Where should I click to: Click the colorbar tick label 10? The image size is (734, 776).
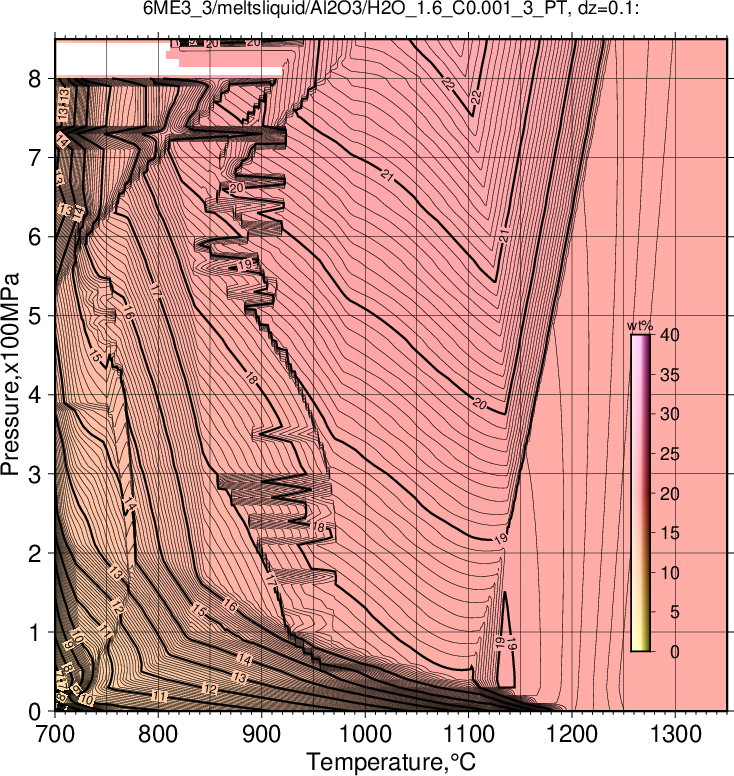(x=669, y=573)
